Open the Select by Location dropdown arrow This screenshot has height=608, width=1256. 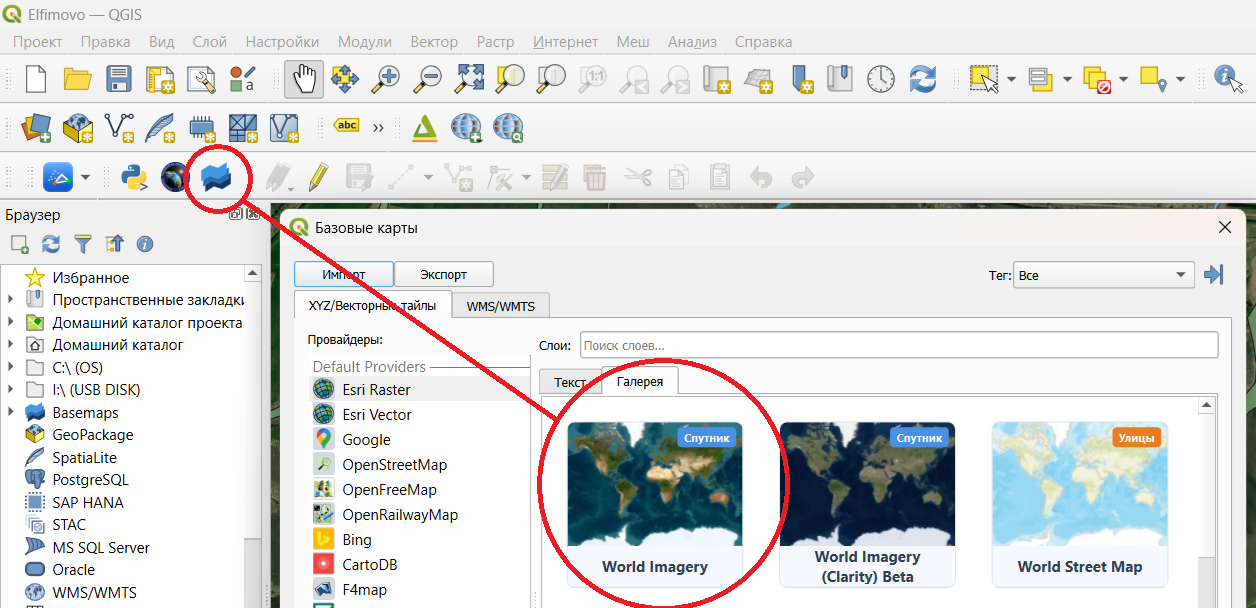1180,79
